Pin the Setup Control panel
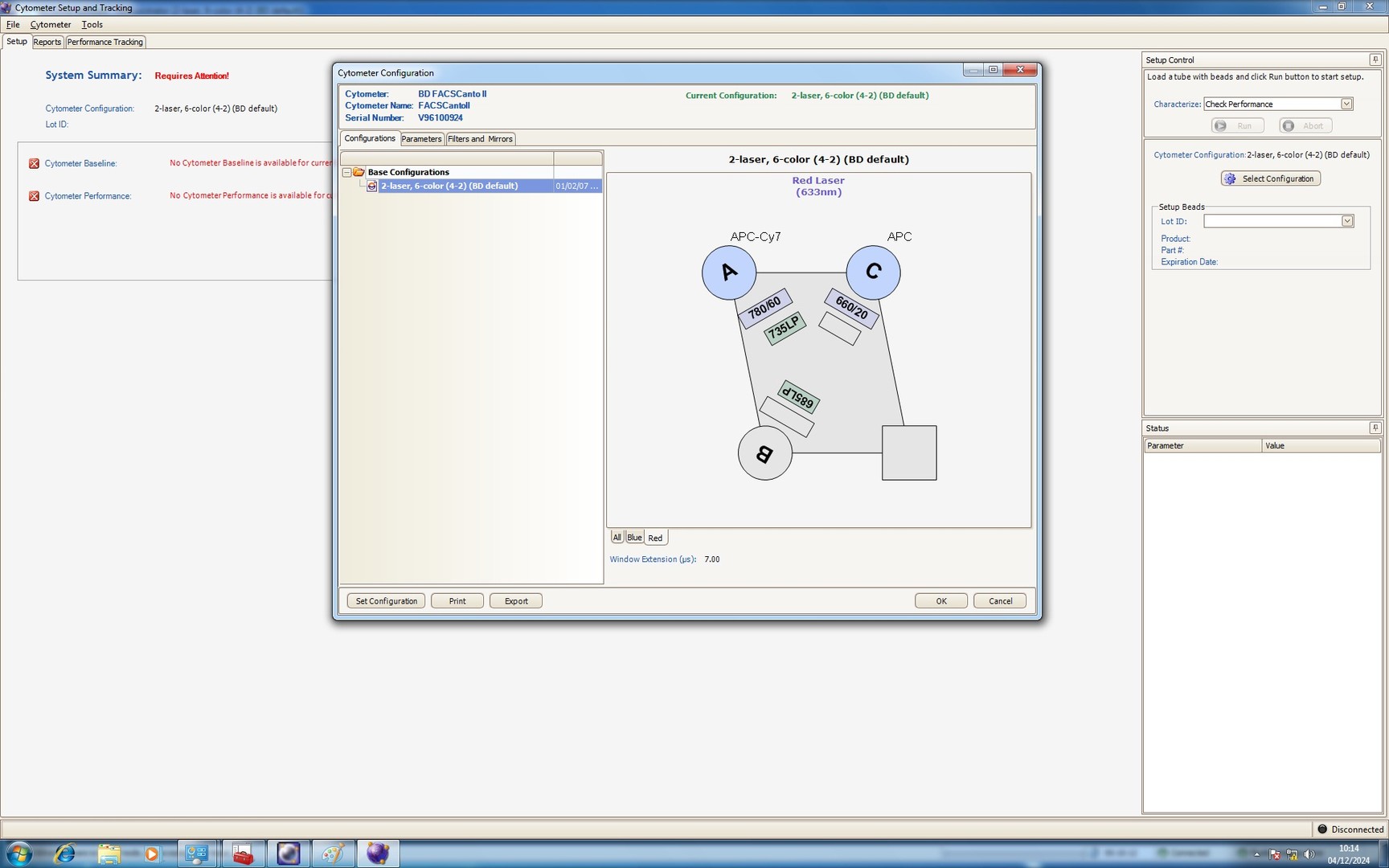The width and height of the screenshot is (1389, 868). coord(1375,59)
